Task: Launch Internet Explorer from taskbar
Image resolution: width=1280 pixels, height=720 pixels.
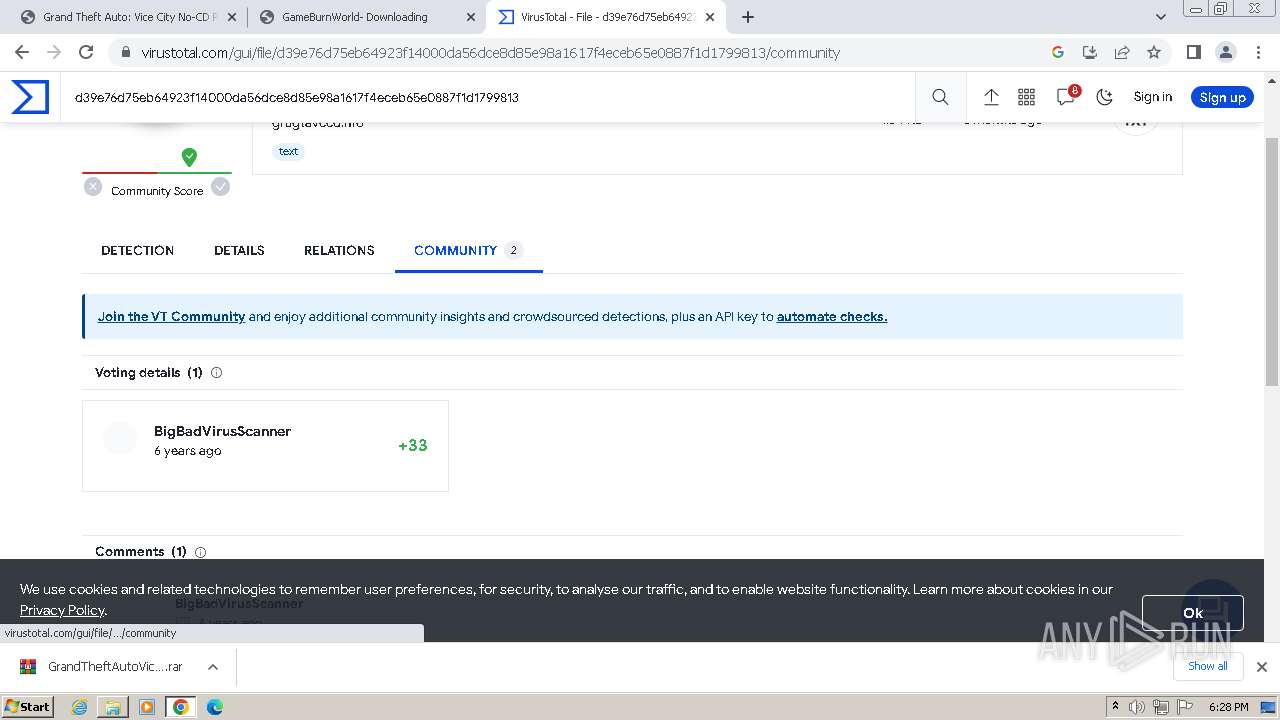Action: click(x=79, y=707)
